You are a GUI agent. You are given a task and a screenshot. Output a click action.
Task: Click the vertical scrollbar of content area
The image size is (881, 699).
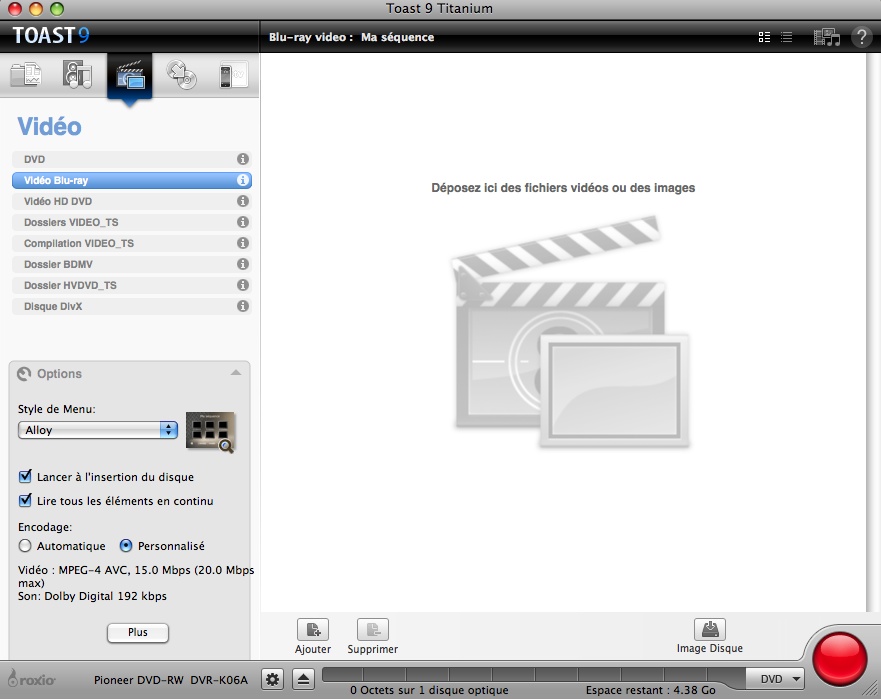tap(873, 332)
